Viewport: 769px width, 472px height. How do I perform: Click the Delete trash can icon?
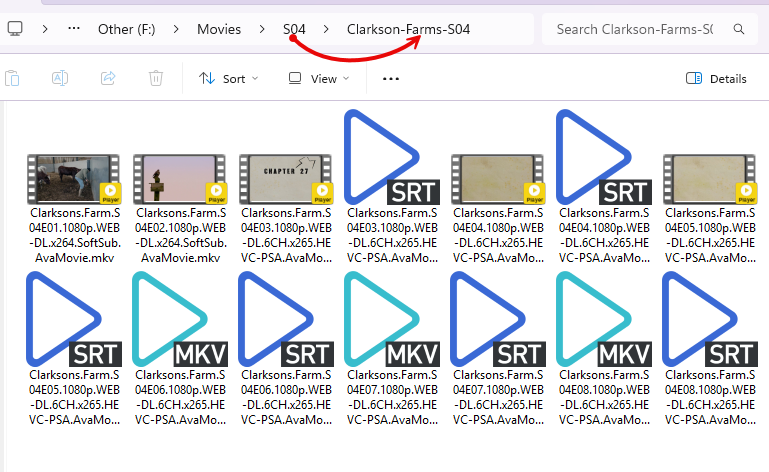(x=156, y=78)
